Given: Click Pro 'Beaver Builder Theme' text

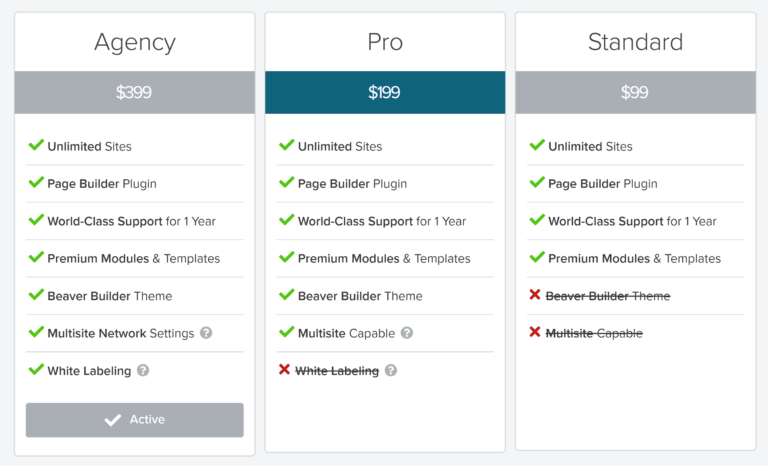Looking at the screenshot, I should pyautogui.click(x=360, y=296).
